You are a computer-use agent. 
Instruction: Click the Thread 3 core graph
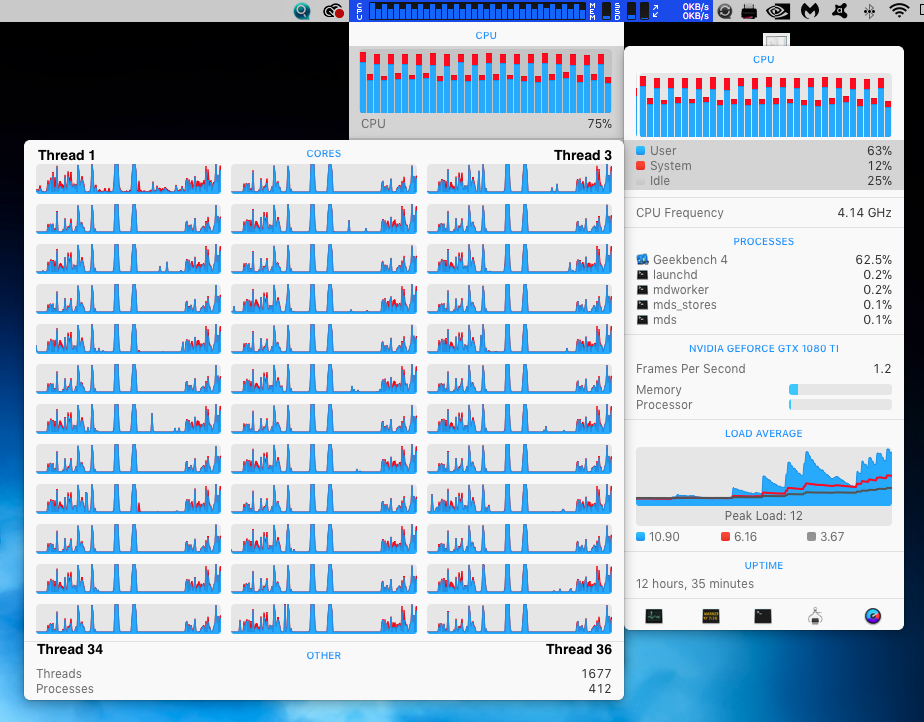pos(519,179)
